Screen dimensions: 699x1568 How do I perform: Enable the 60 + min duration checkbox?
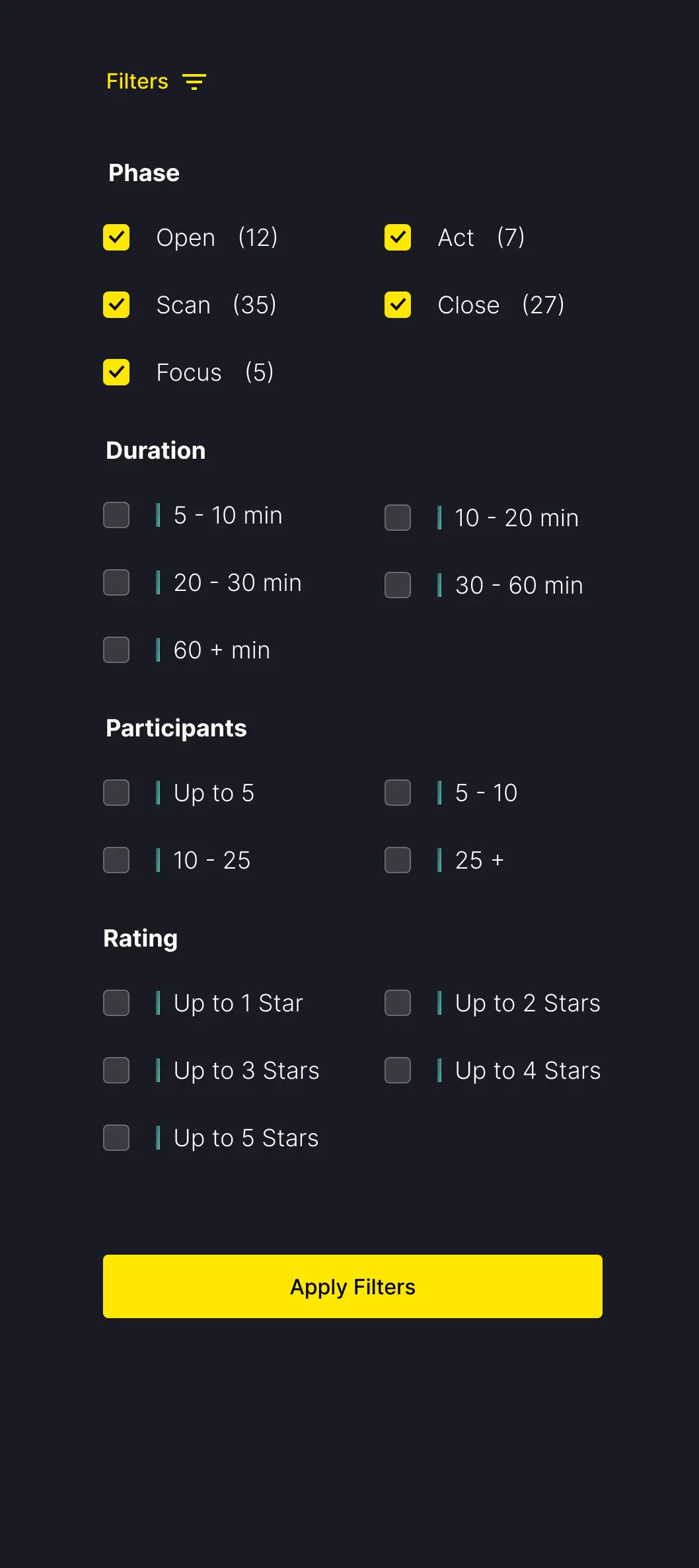pyautogui.click(x=116, y=650)
